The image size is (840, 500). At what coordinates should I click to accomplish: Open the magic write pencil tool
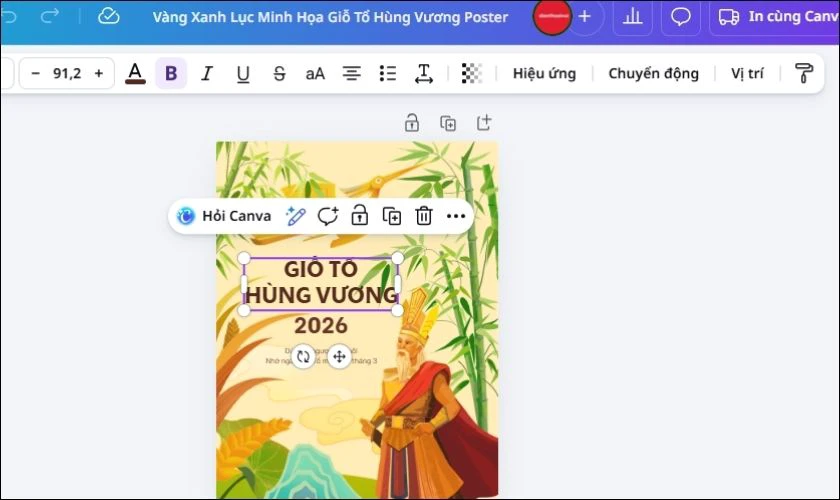pos(295,216)
